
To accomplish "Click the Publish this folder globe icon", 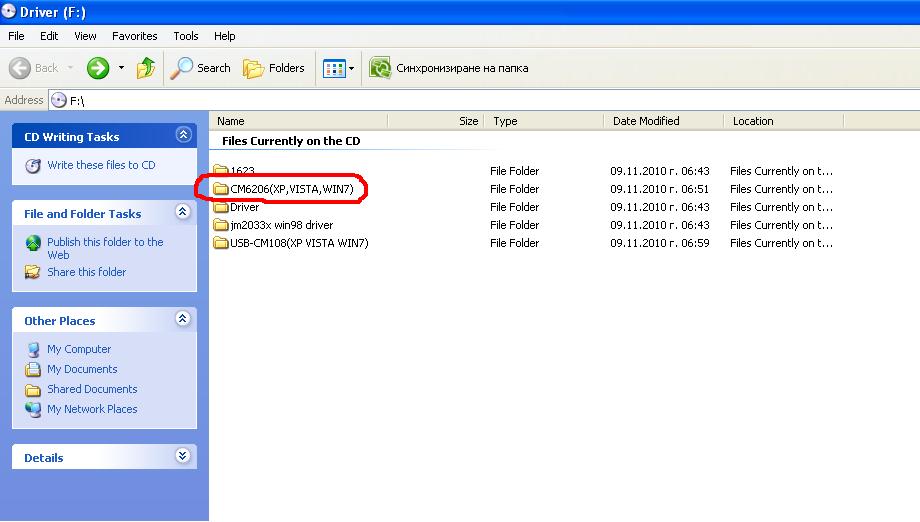I will pyautogui.click(x=33, y=242).
